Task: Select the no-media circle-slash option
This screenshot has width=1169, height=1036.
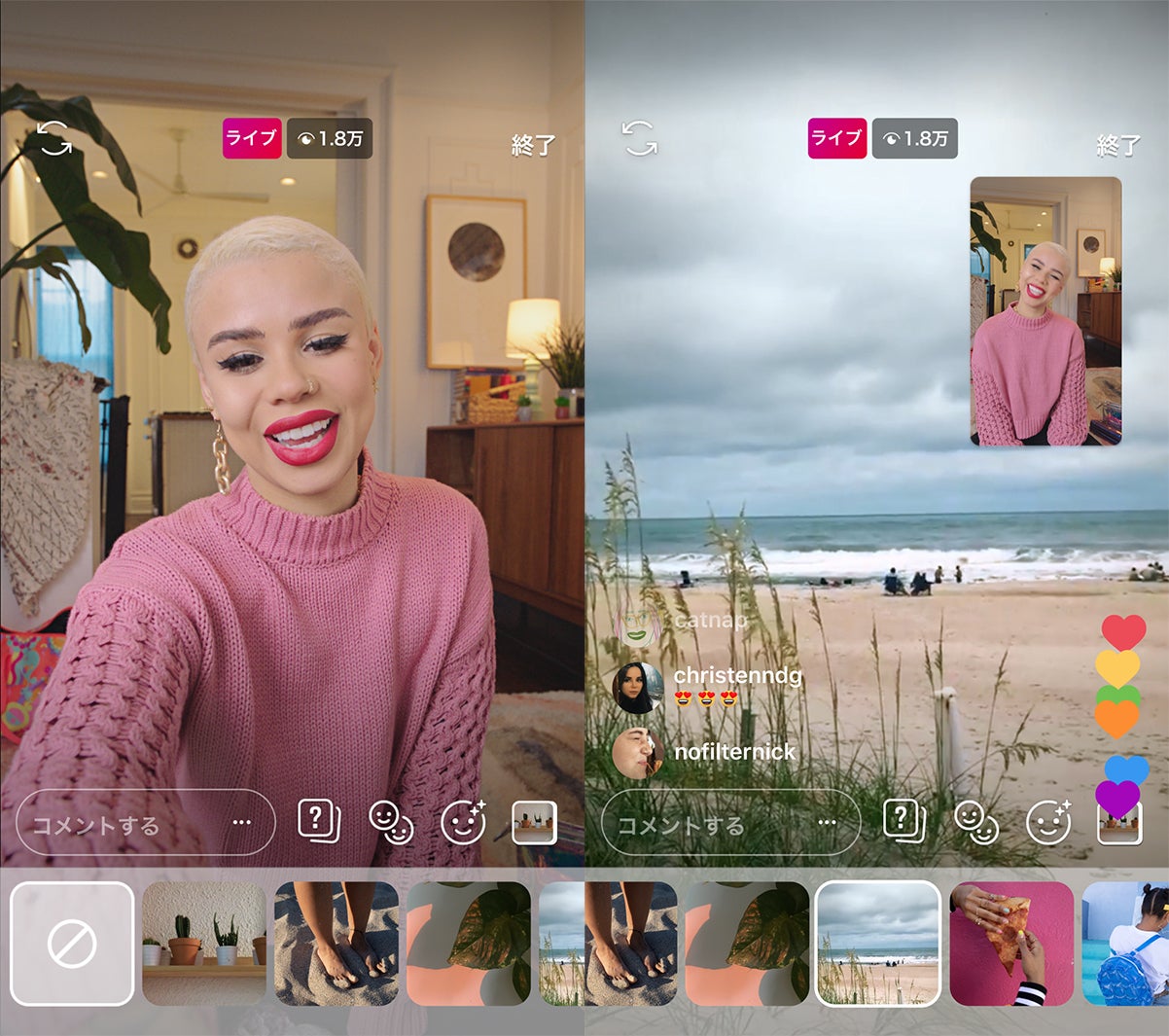Action: pos(72,944)
